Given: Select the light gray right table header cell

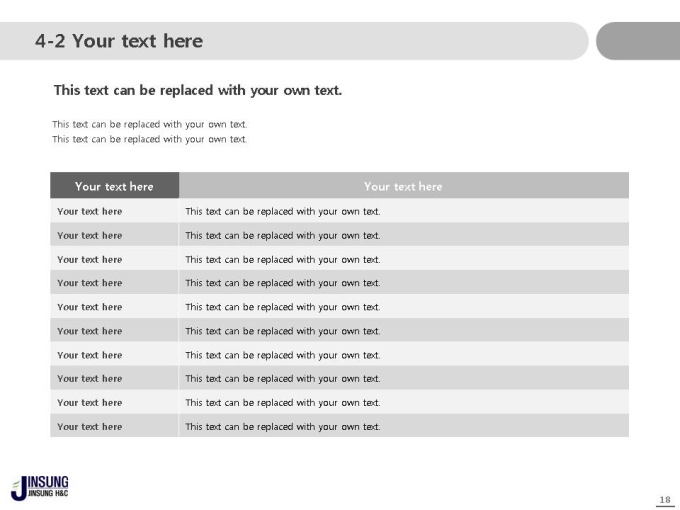Looking at the screenshot, I should tap(404, 186).
